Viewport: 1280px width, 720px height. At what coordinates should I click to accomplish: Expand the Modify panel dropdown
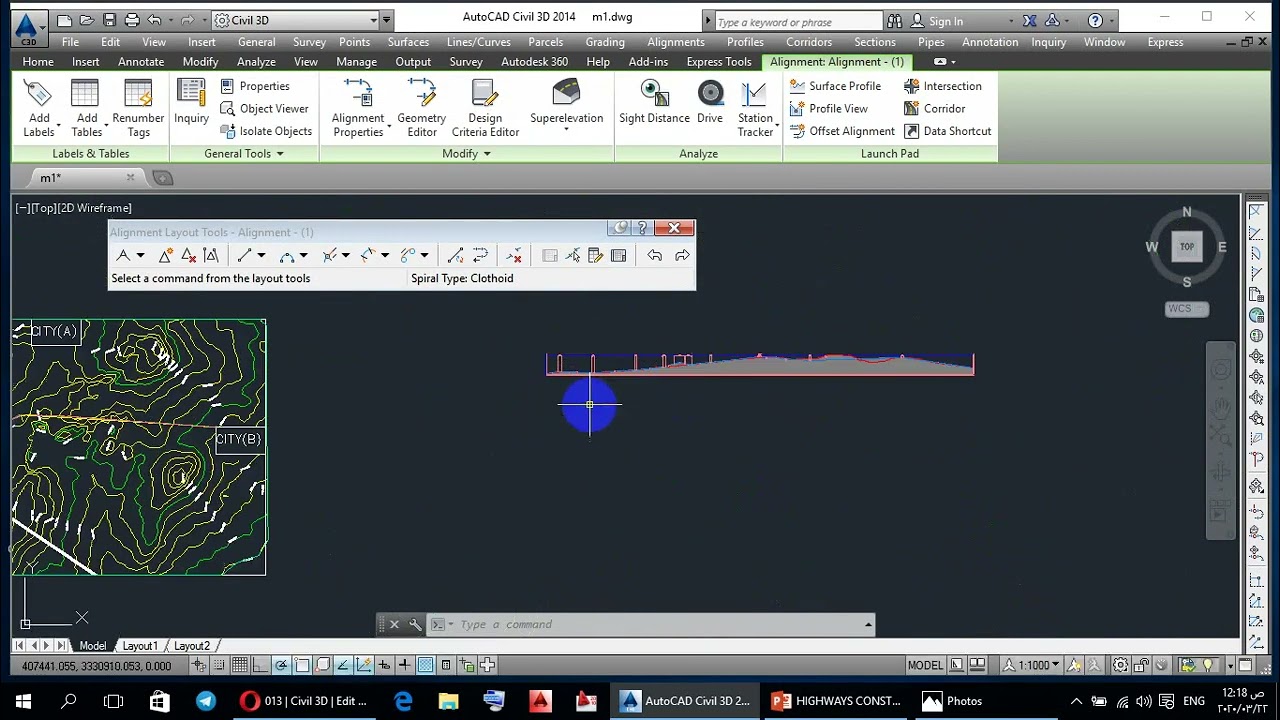click(x=467, y=154)
